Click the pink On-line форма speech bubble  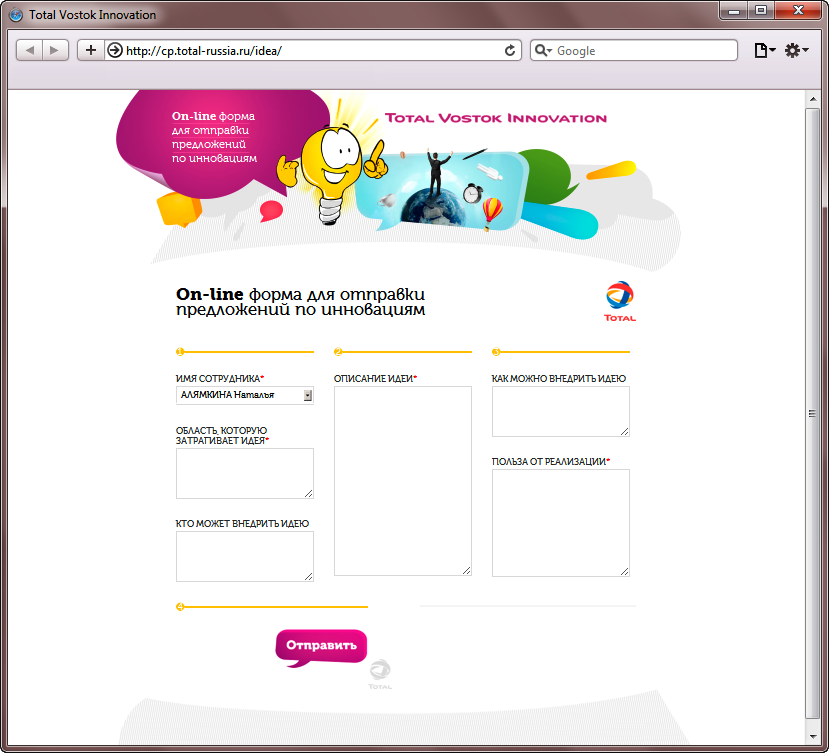[222, 143]
